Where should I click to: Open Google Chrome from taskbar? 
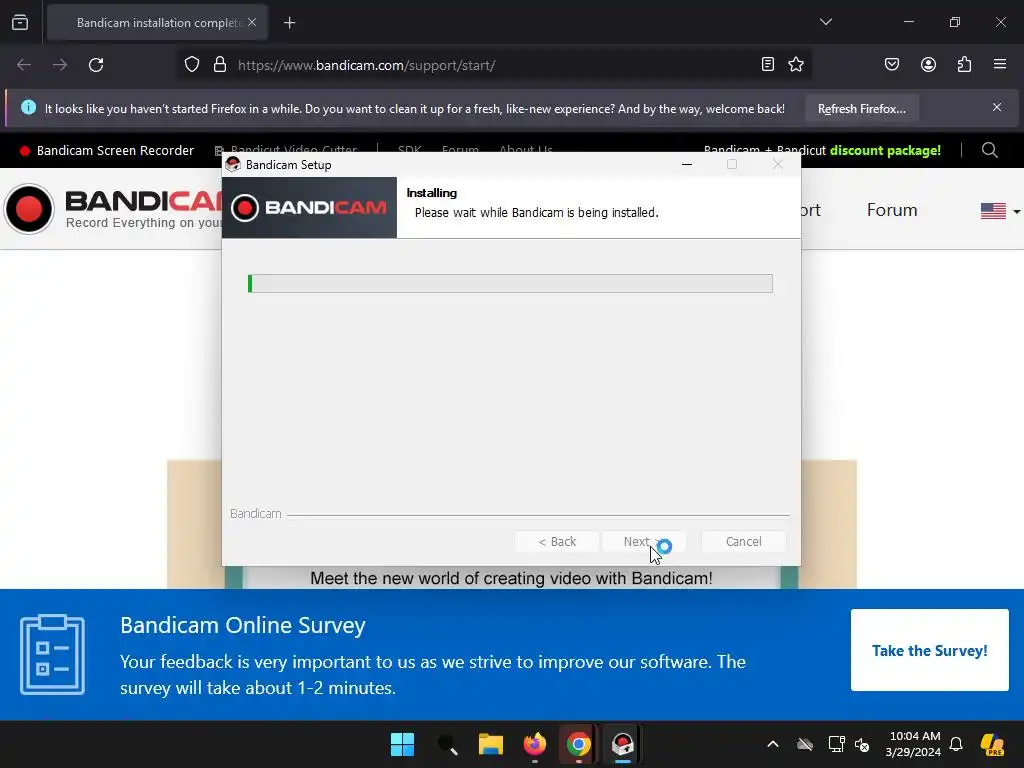click(579, 744)
